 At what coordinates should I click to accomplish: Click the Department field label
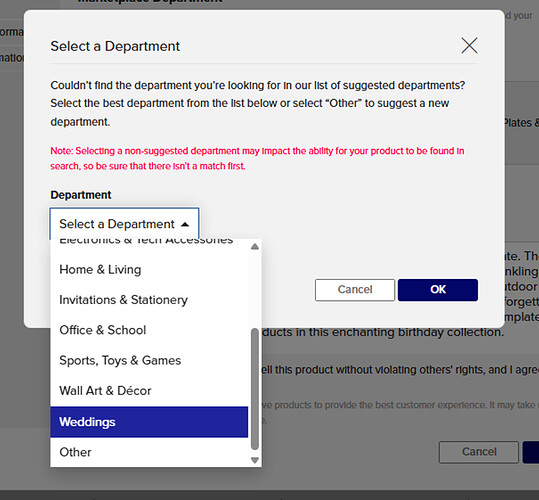(81, 195)
